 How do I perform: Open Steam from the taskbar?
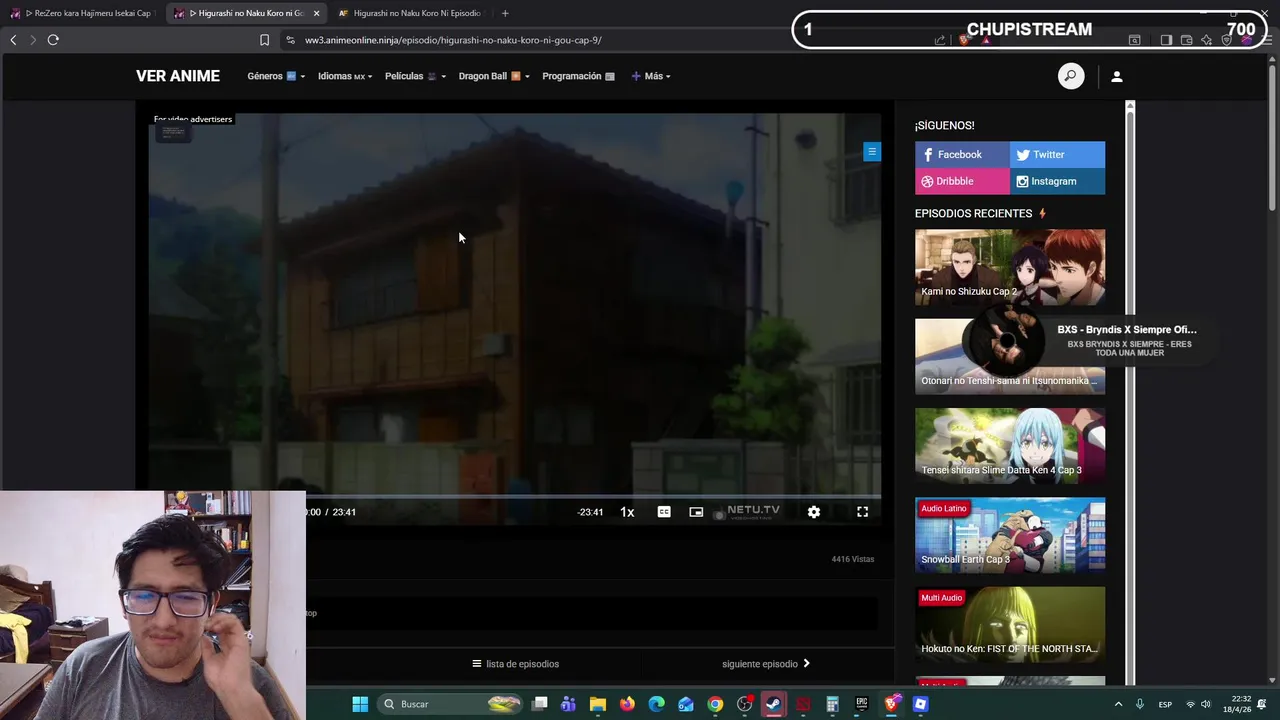pos(773,704)
